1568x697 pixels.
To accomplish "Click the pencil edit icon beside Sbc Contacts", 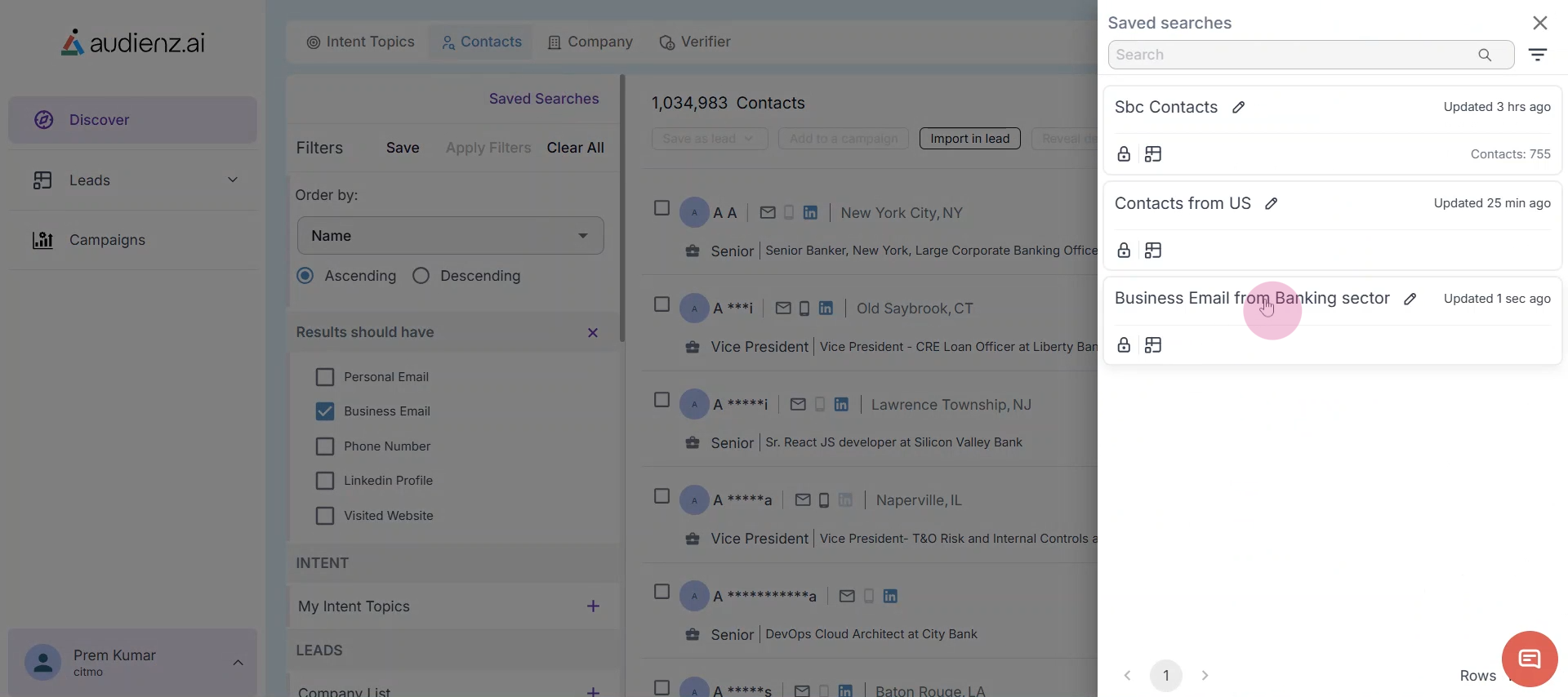I will [x=1238, y=108].
